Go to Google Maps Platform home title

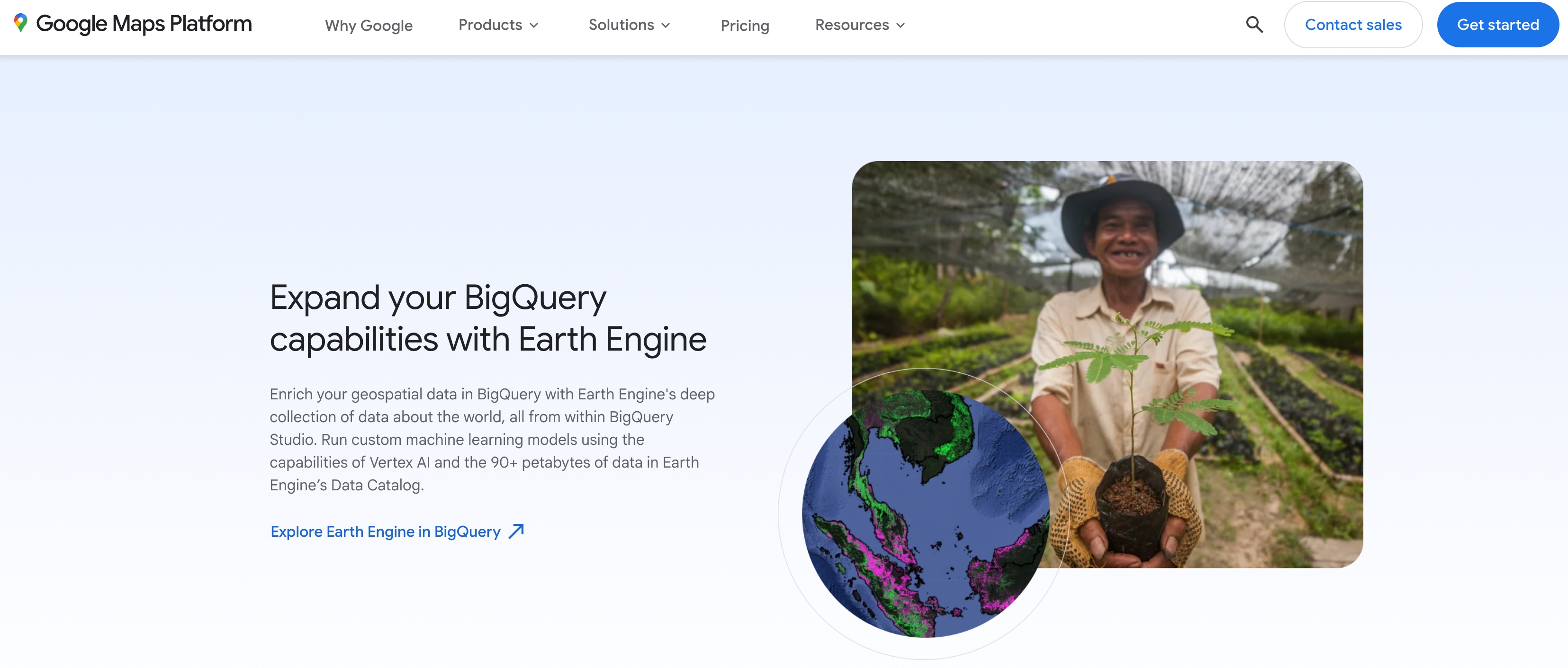point(144,24)
